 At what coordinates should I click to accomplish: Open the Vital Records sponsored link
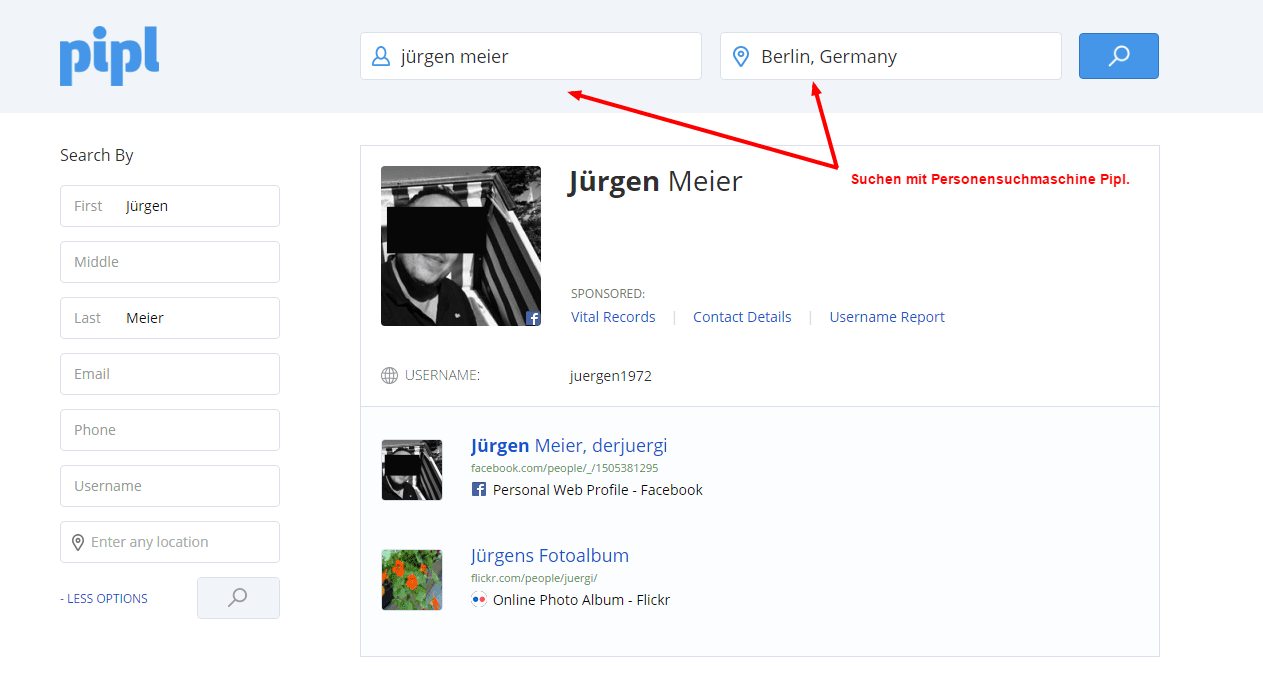coord(612,316)
